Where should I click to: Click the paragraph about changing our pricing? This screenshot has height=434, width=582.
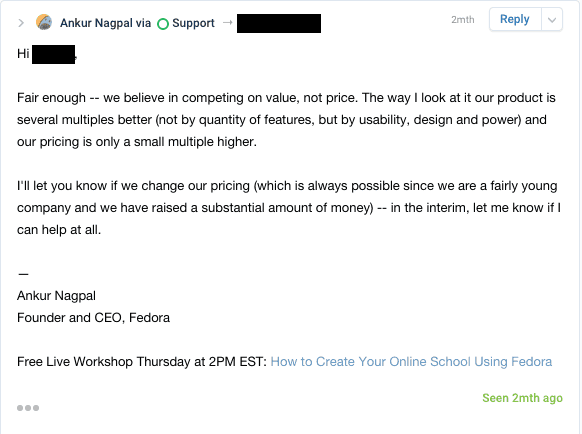pyautogui.click(x=289, y=208)
